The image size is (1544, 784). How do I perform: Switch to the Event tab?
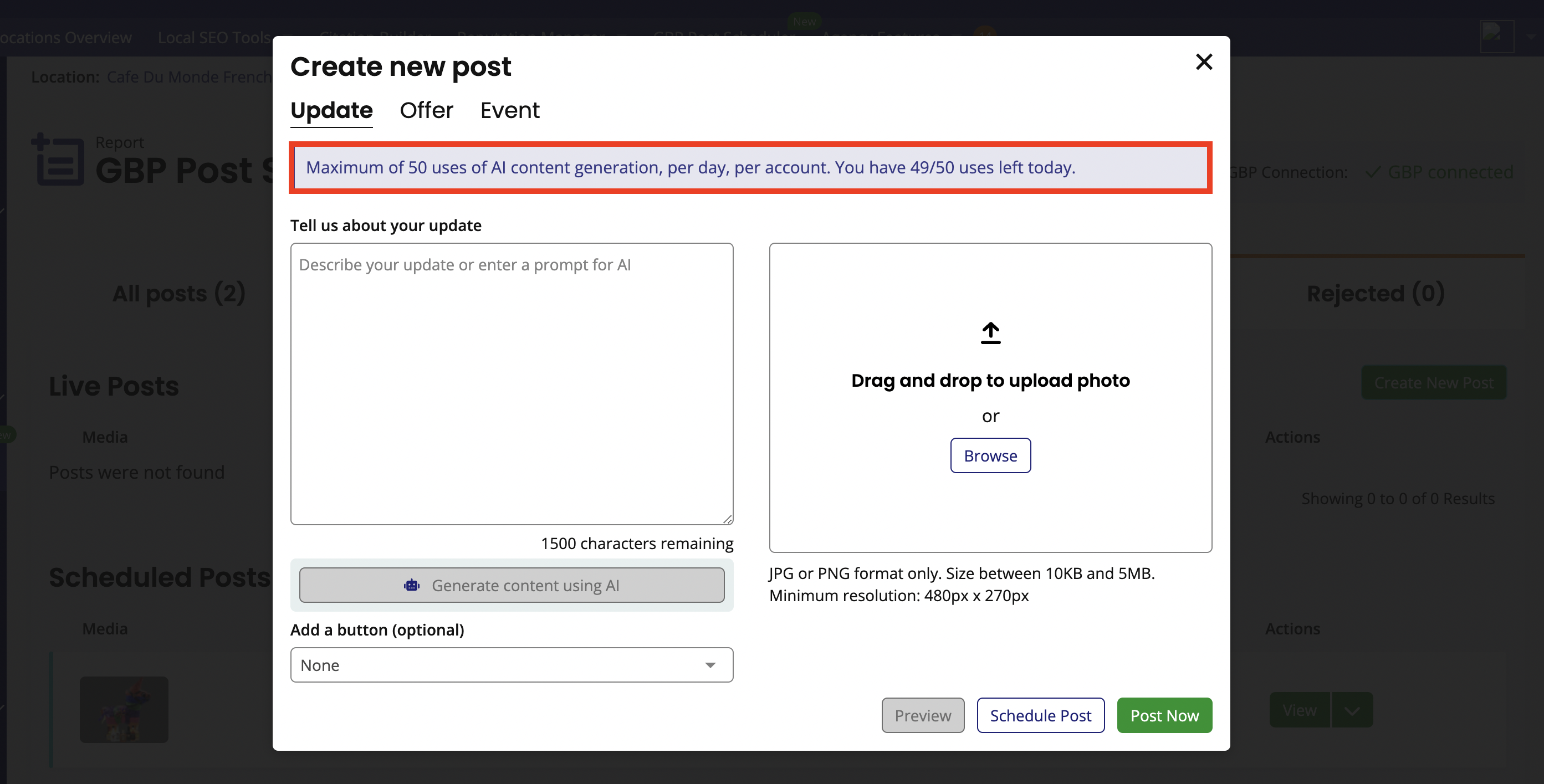point(509,110)
